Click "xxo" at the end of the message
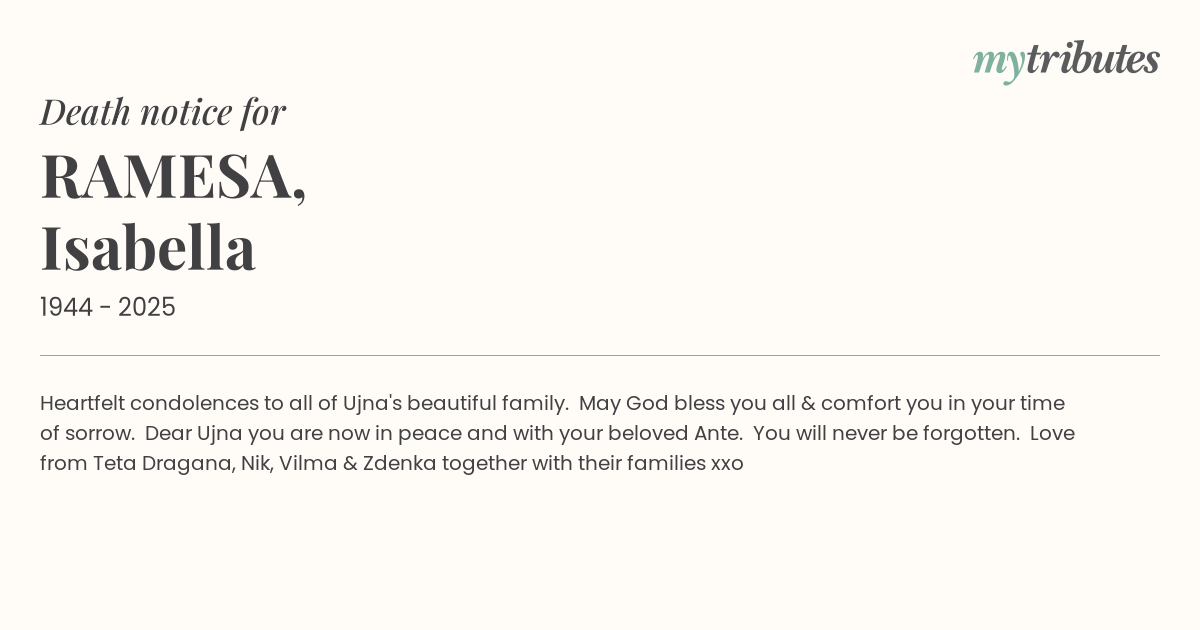Screen dimensions: 1200x630 (727, 464)
